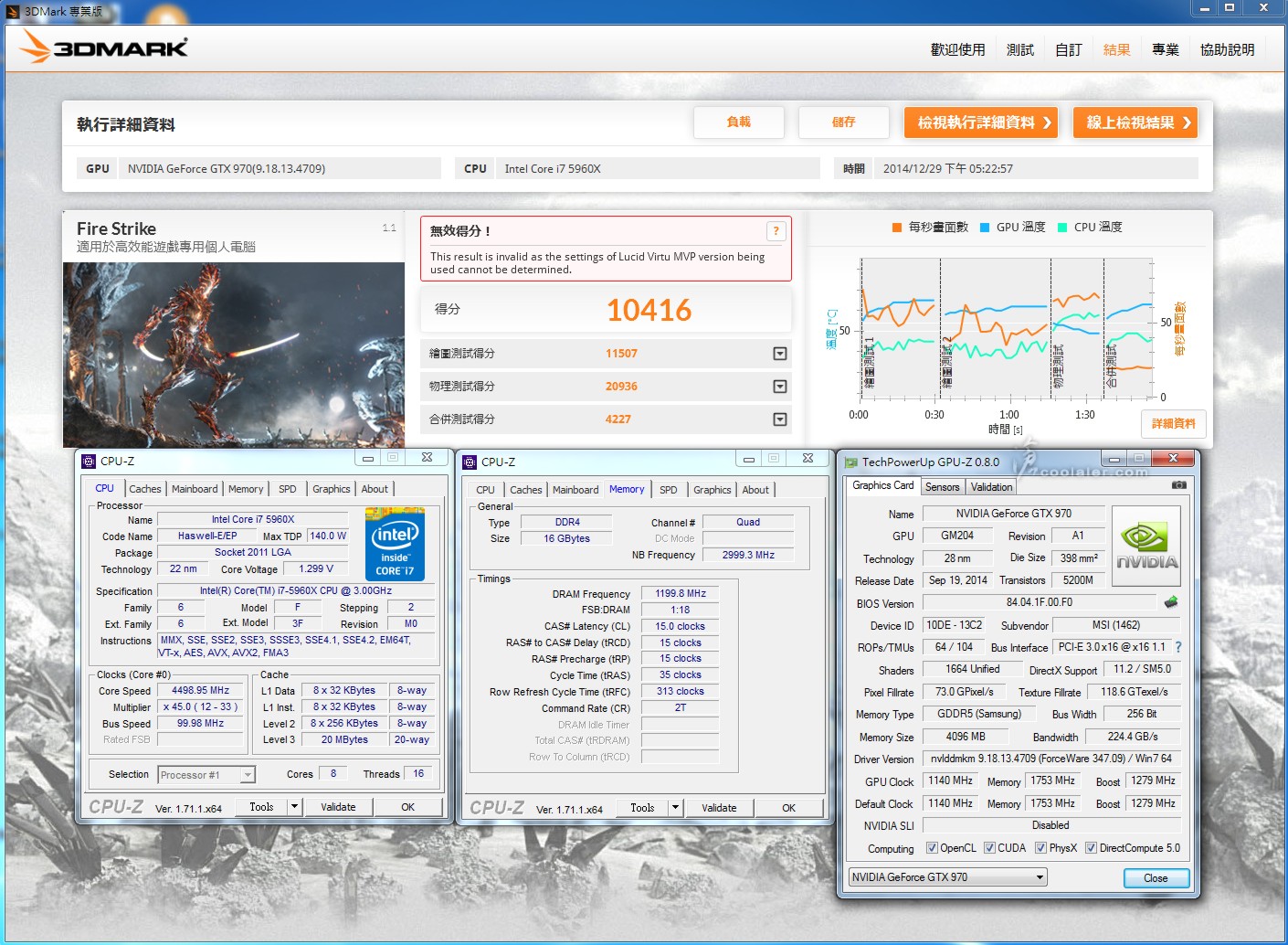Click the Fire Strike preview thumbnail image

pyautogui.click(x=234, y=354)
